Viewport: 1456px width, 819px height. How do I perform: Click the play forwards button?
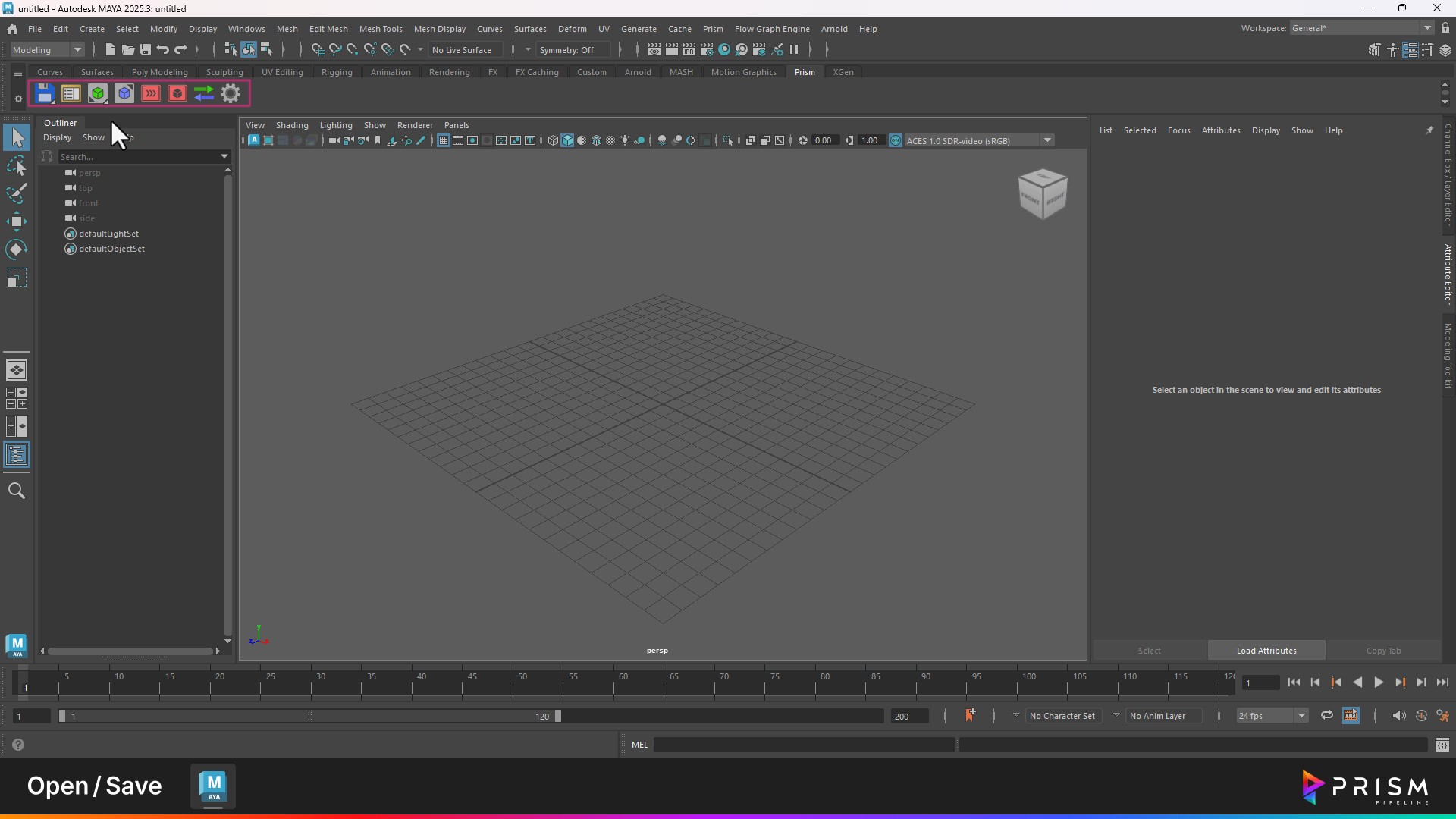tap(1379, 682)
